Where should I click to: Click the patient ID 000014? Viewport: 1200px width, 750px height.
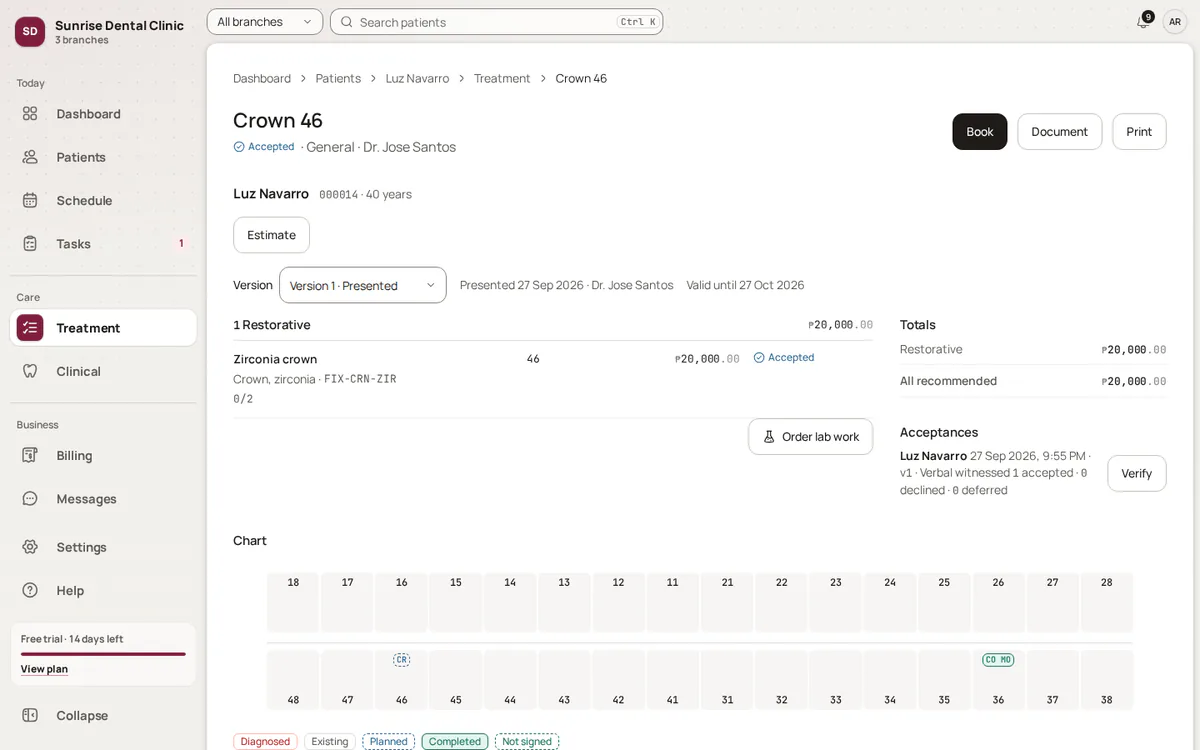pyautogui.click(x=338, y=195)
